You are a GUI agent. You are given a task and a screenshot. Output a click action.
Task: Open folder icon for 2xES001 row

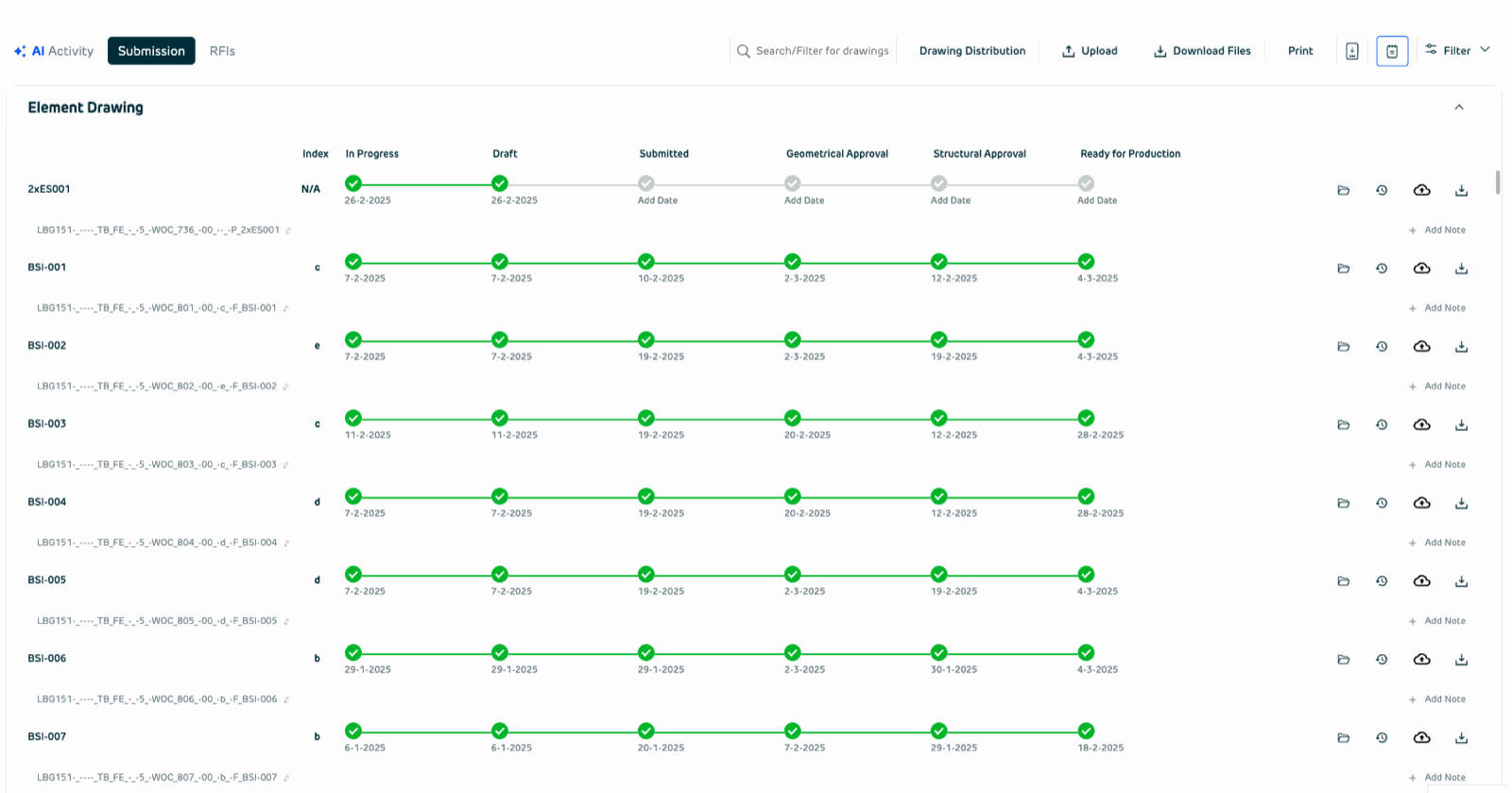pyautogui.click(x=1343, y=190)
